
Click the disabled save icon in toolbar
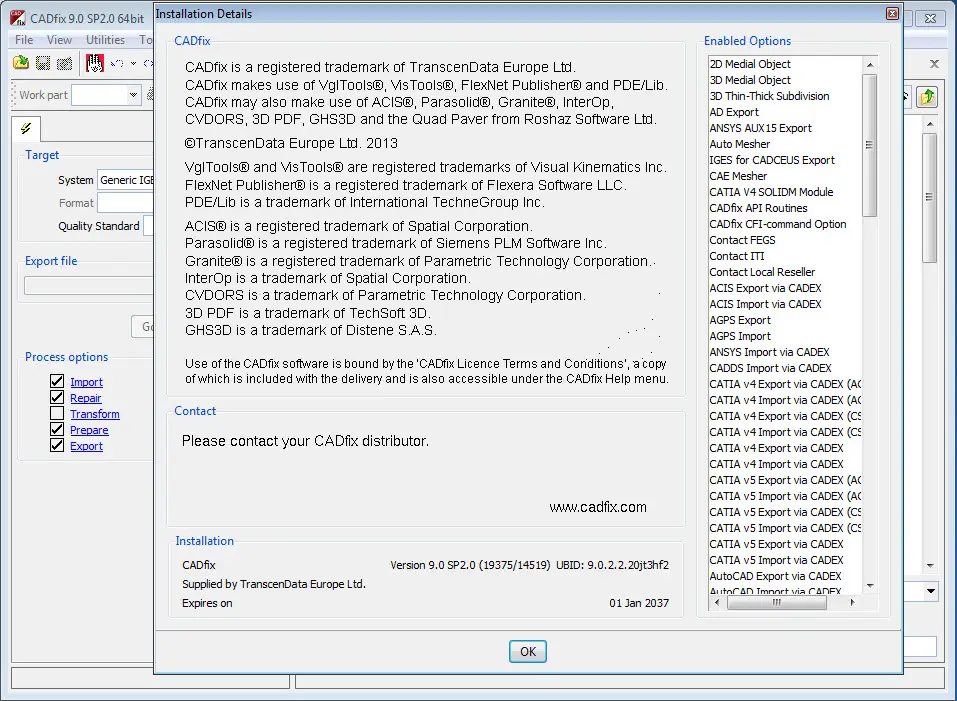[43, 63]
